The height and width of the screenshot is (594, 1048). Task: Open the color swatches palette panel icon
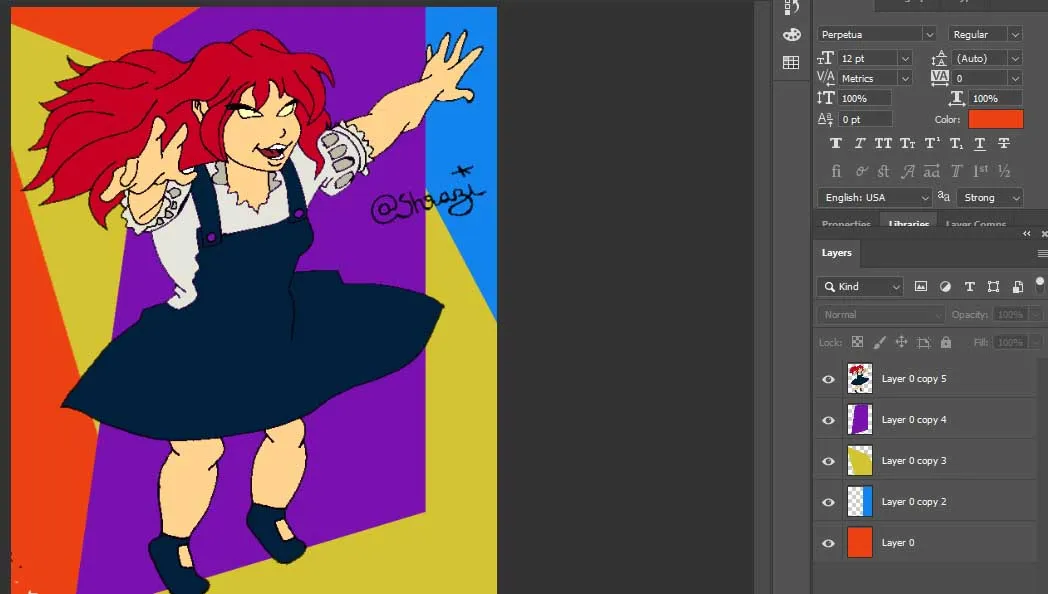coord(791,35)
